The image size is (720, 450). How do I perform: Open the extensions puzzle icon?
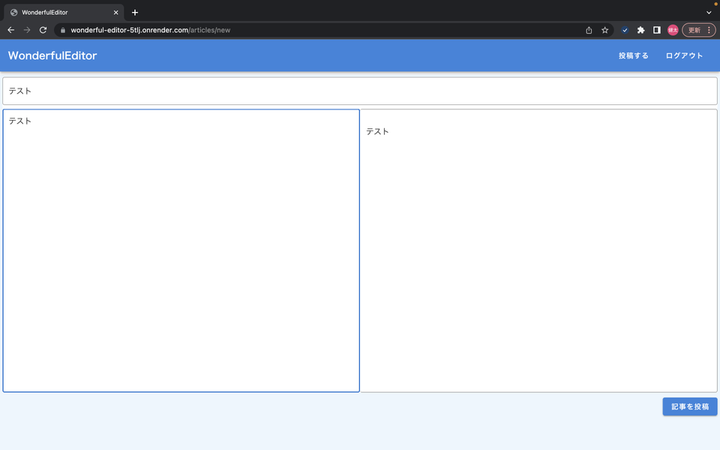click(641, 30)
